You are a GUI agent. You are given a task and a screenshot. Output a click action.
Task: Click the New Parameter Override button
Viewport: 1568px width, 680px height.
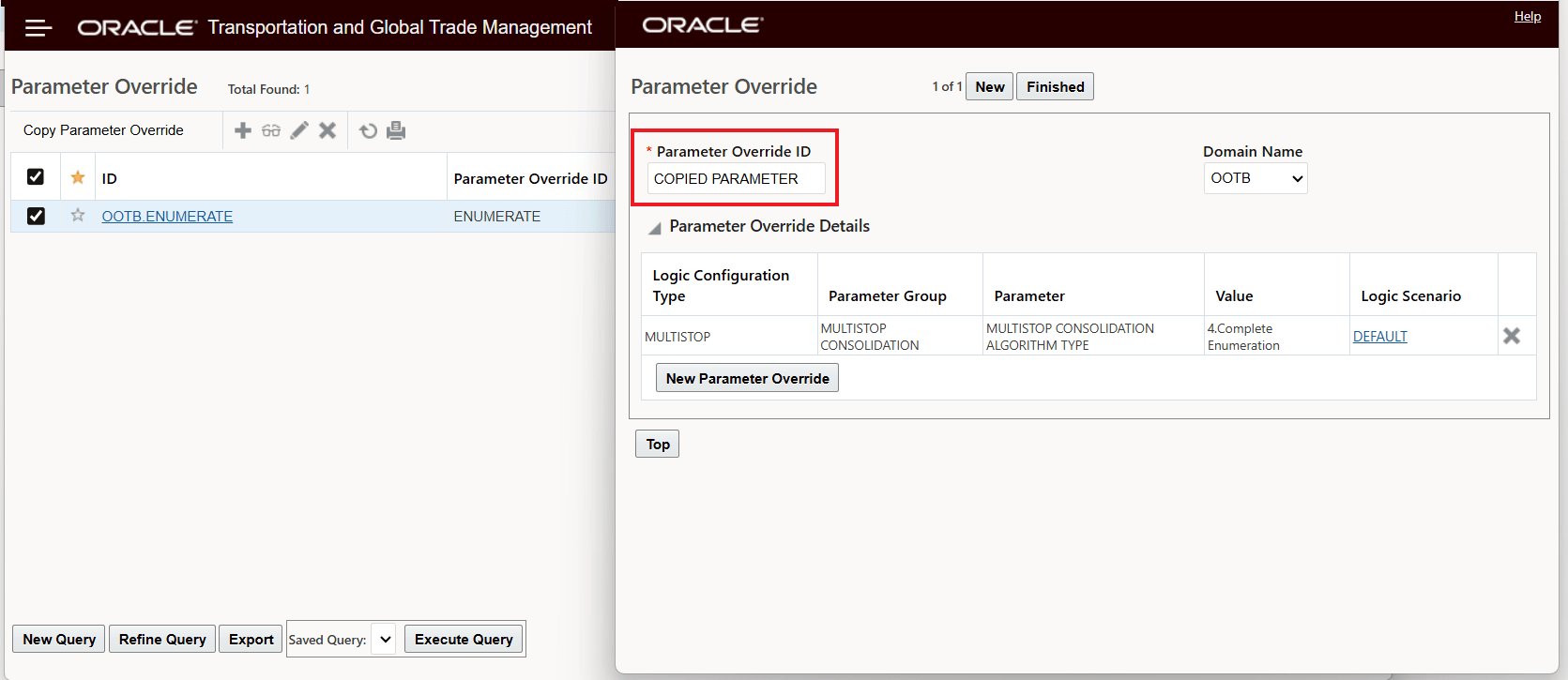(x=748, y=378)
